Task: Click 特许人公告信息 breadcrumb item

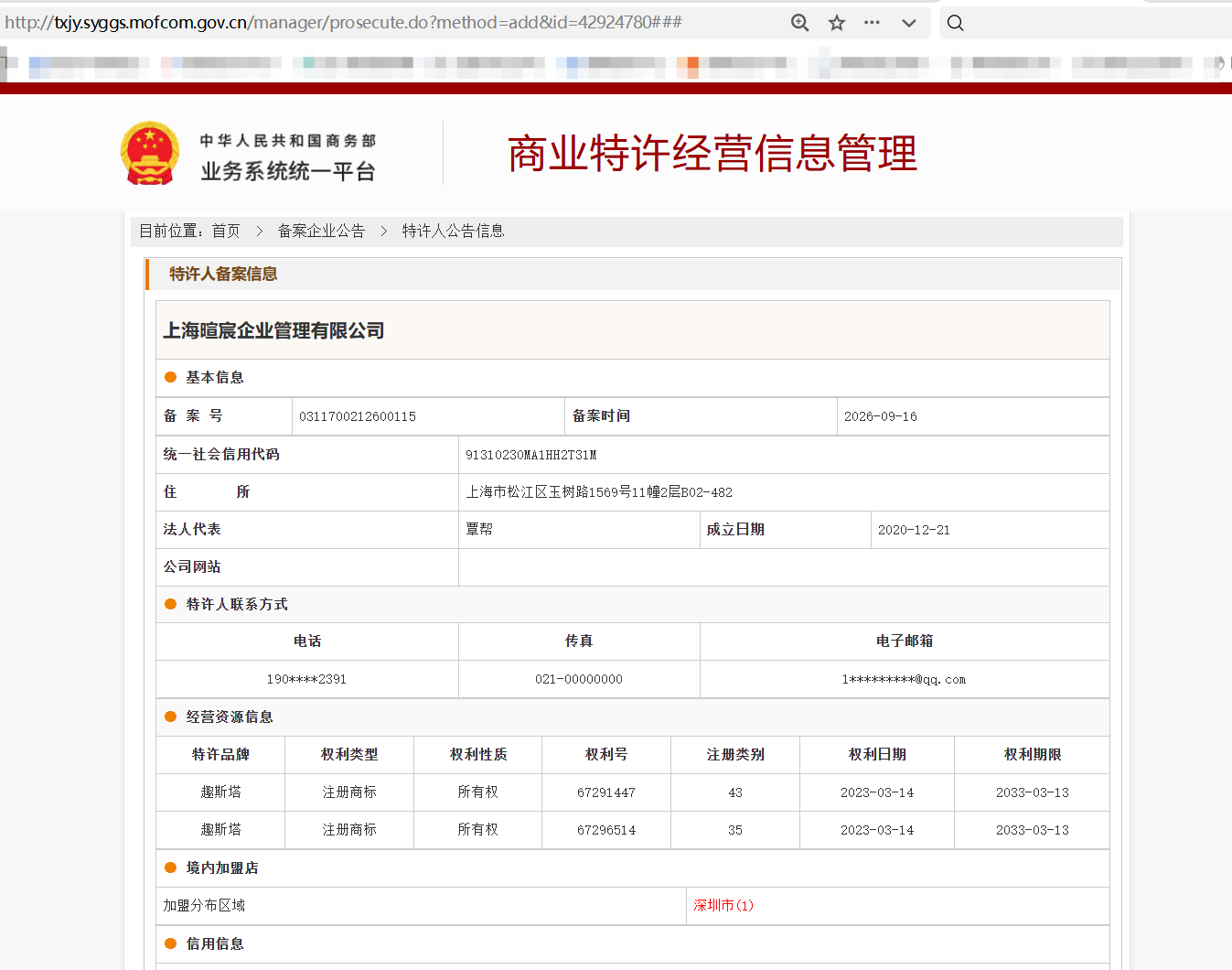Action: 453,231
